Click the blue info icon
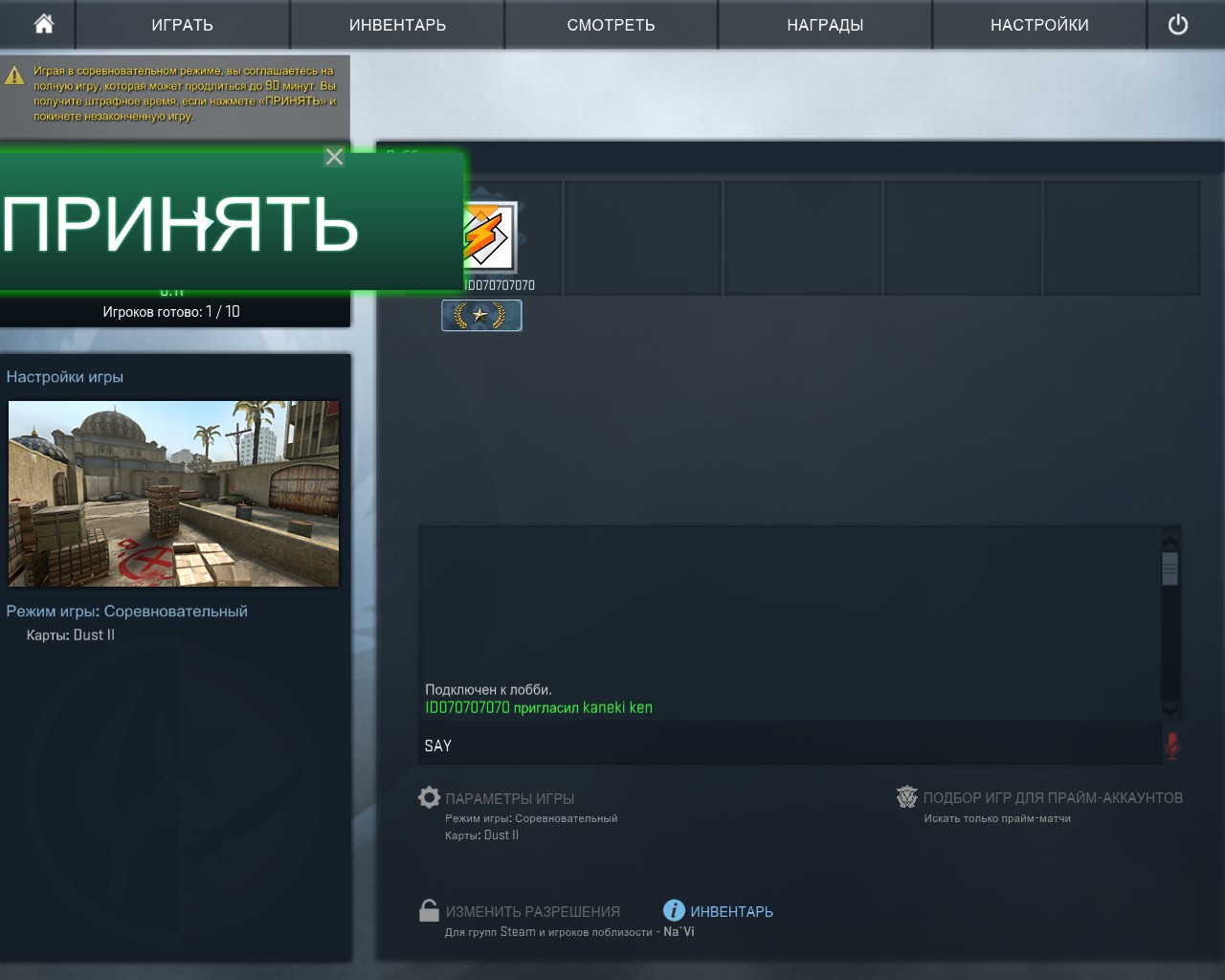Viewport: 1225px width, 980px height. coord(674,910)
